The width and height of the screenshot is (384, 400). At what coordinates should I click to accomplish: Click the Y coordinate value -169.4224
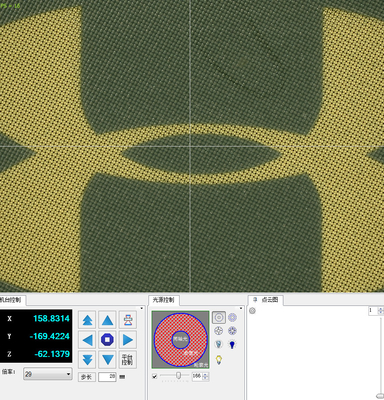49,336
